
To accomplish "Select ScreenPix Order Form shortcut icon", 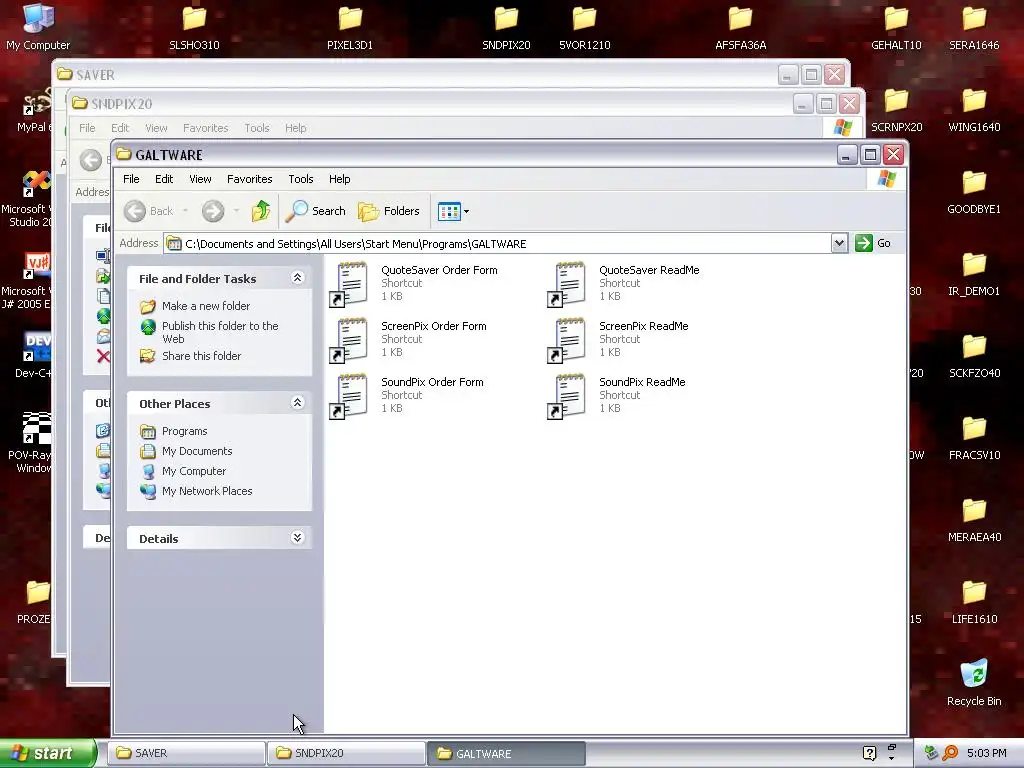I will pos(348,340).
